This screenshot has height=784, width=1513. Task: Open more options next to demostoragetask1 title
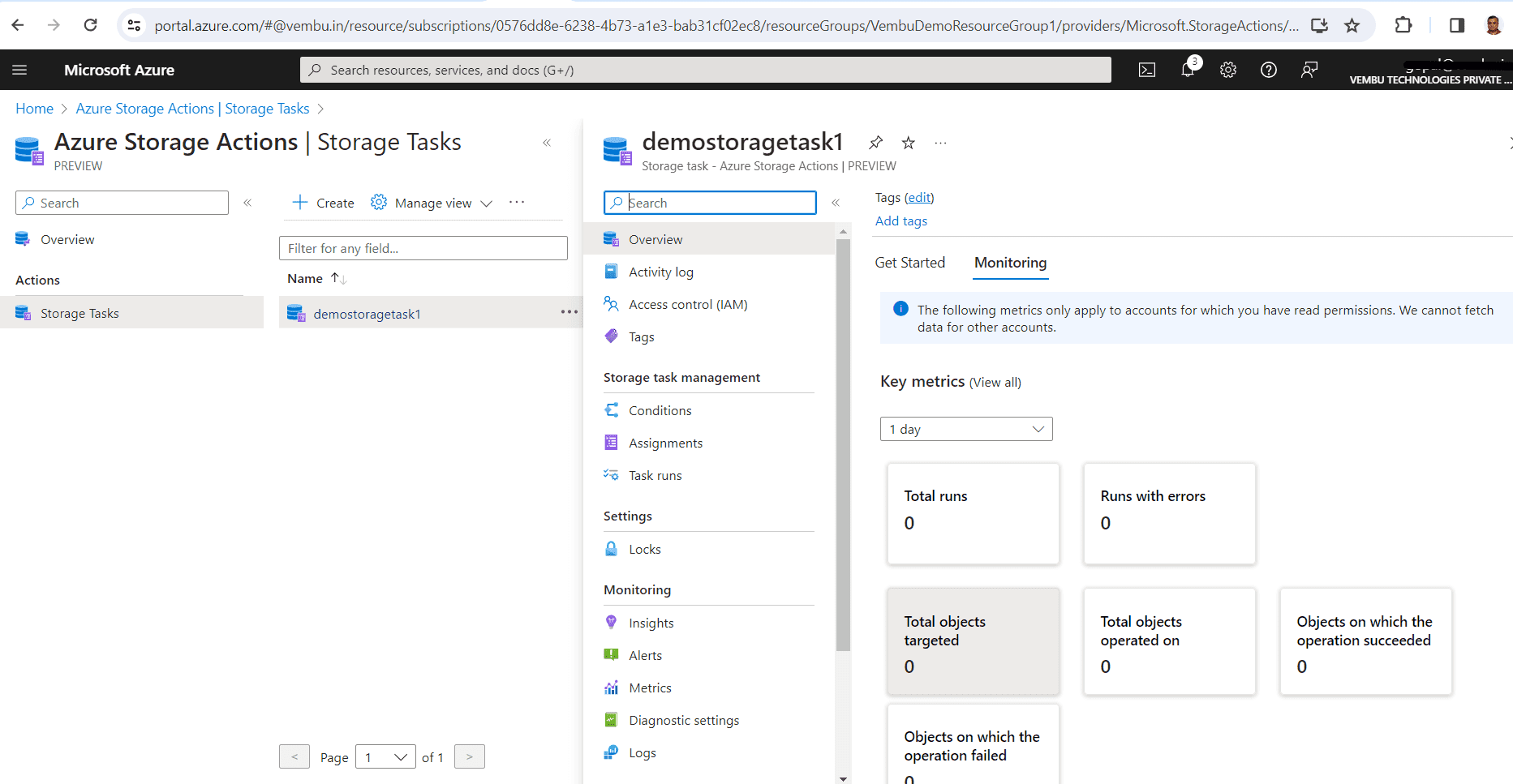click(x=940, y=143)
